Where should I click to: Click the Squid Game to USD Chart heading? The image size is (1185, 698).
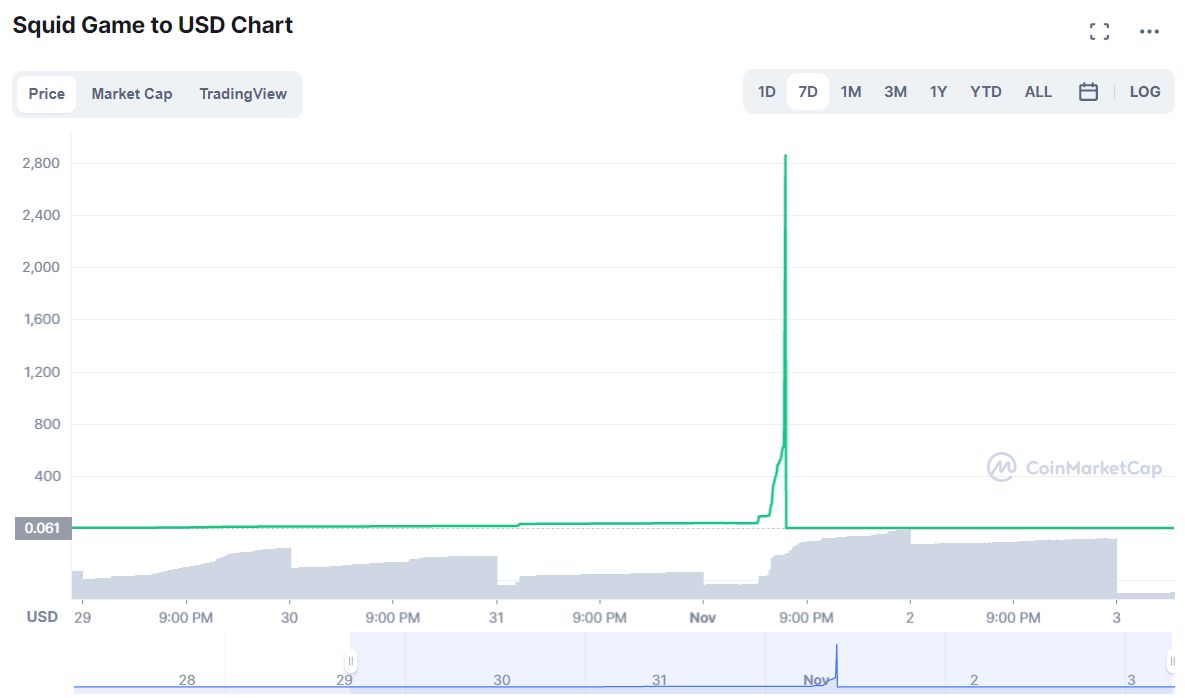point(153,25)
